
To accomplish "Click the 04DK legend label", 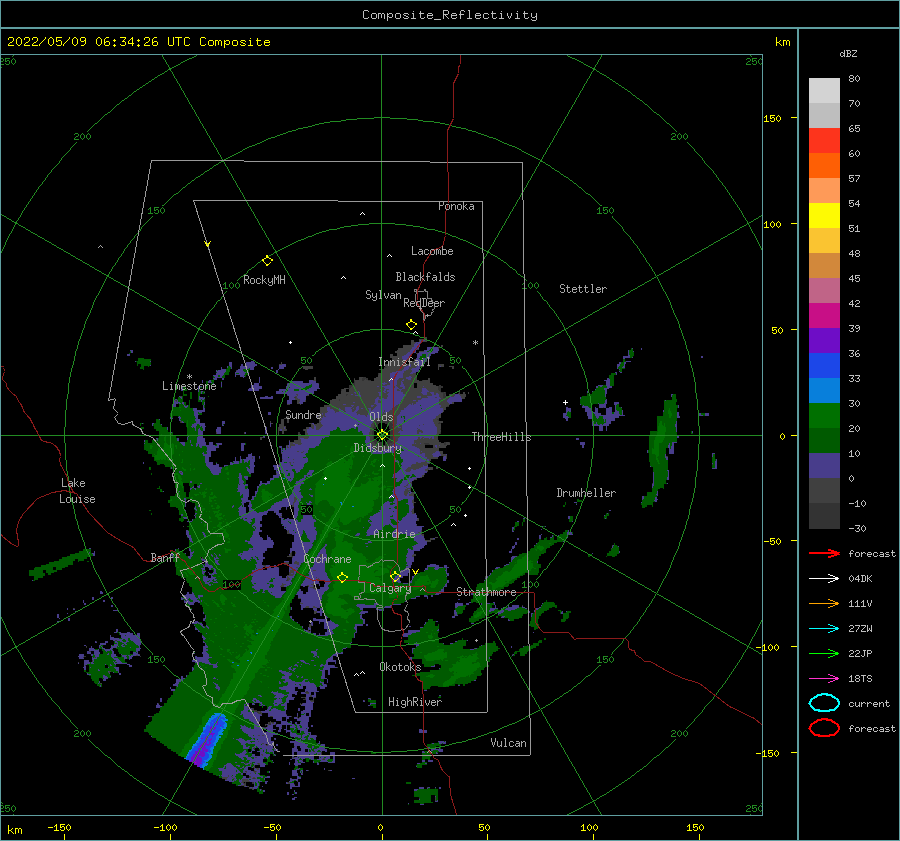I will point(860,579).
